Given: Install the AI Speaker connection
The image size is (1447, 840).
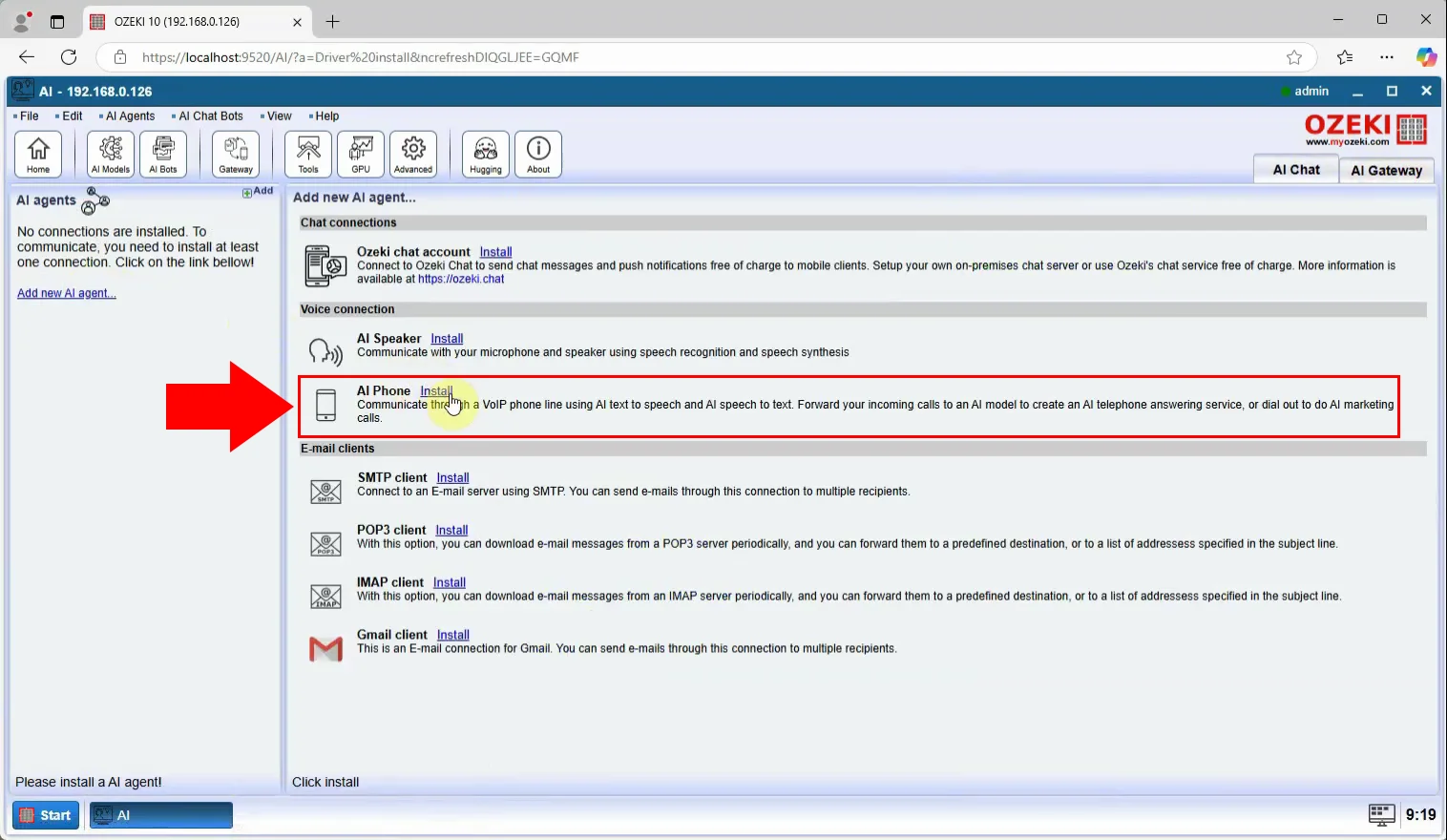Looking at the screenshot, I should pyautogui.click(x=447, y=339).
